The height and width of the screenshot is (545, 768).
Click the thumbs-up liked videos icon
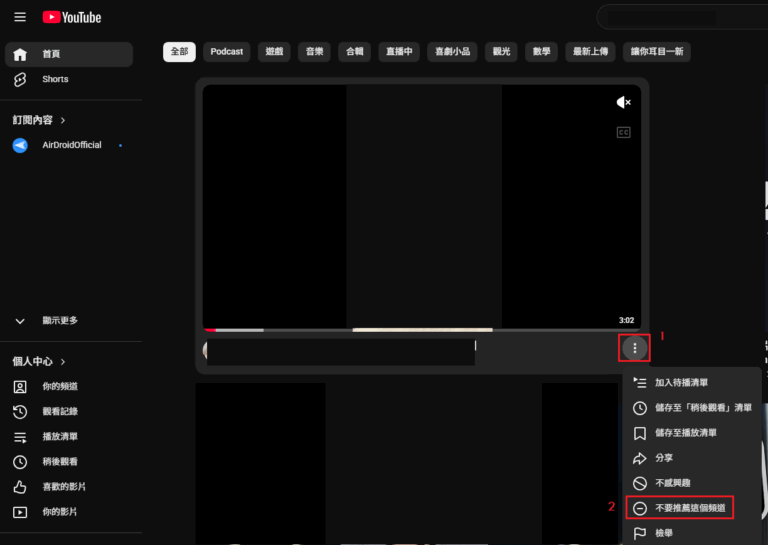[20, 487]
